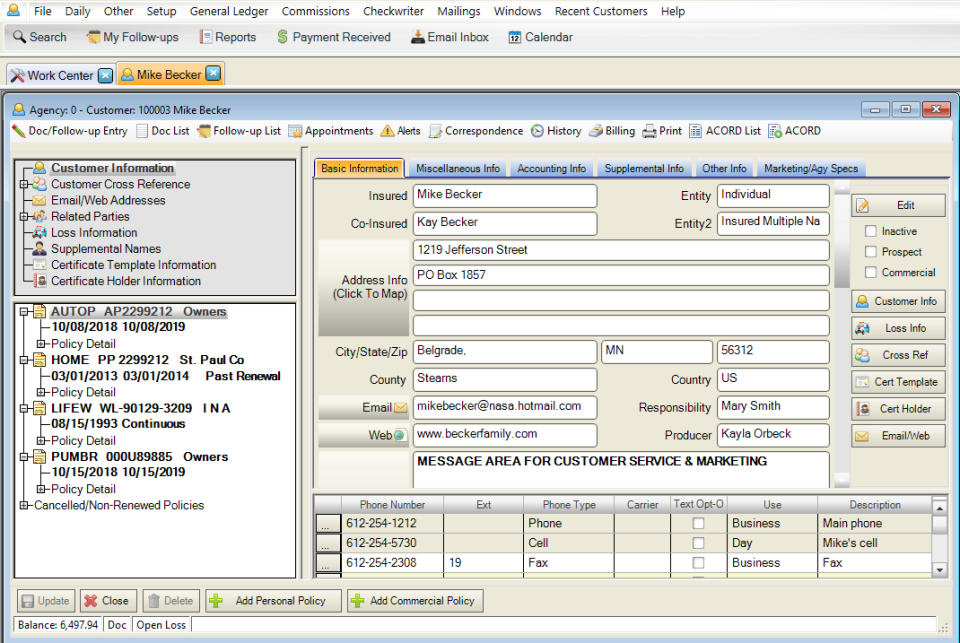Click the envelope icon beside the Email field
Image resolution: width=960 pixels, height=643 pixels.
(x=401, y=407)
